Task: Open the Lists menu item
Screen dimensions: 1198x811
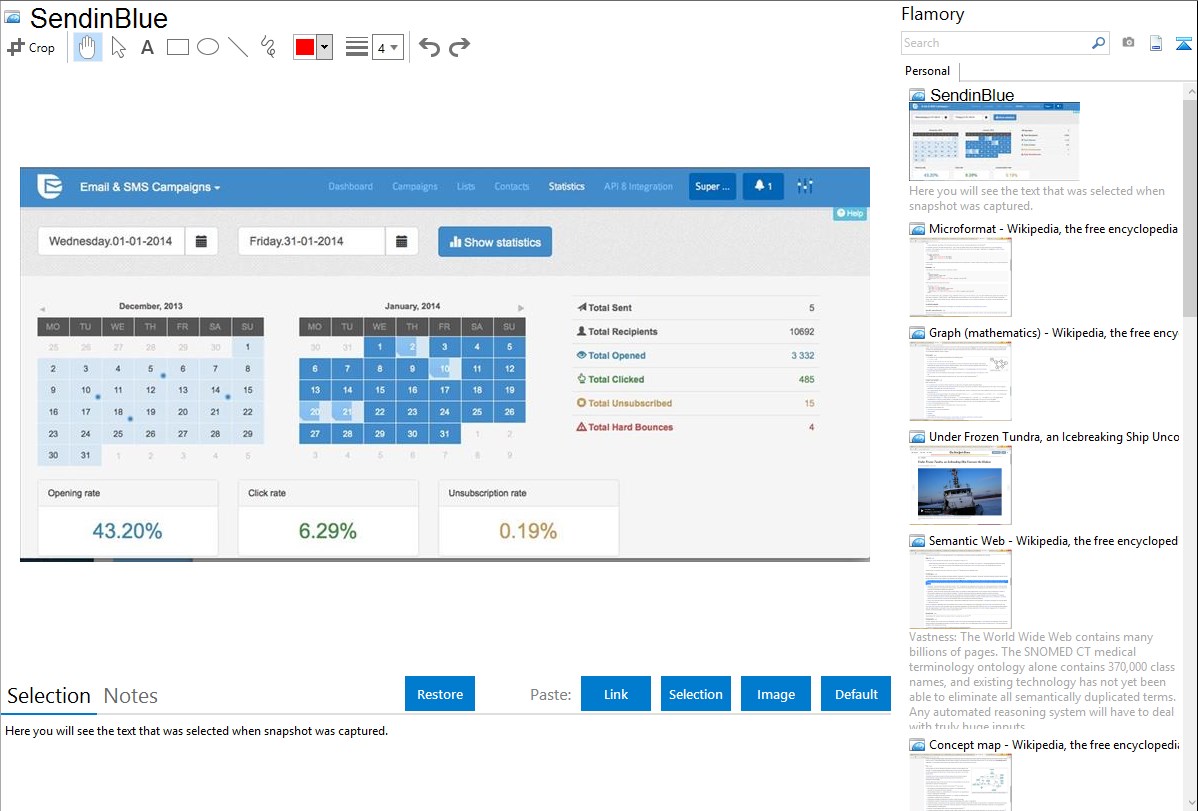Action: click(466, 187)
